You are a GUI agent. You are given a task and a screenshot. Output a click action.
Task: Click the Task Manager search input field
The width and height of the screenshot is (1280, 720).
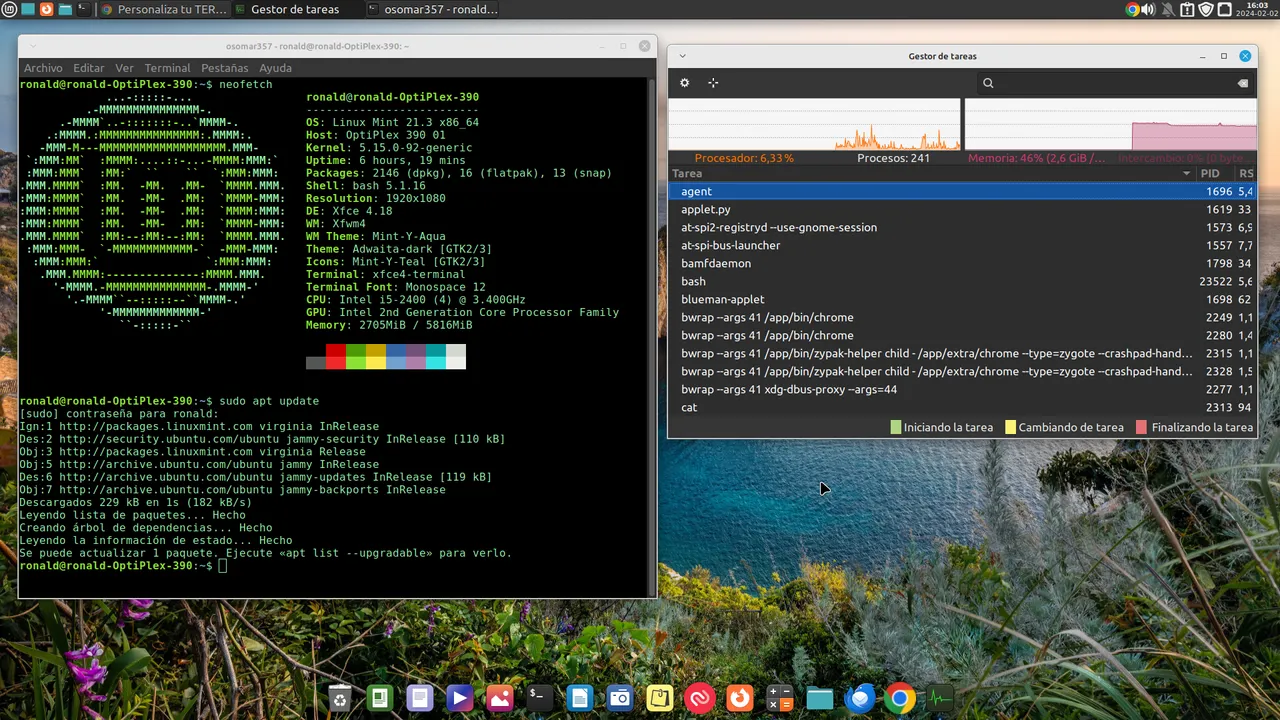tap(1115, 83)
